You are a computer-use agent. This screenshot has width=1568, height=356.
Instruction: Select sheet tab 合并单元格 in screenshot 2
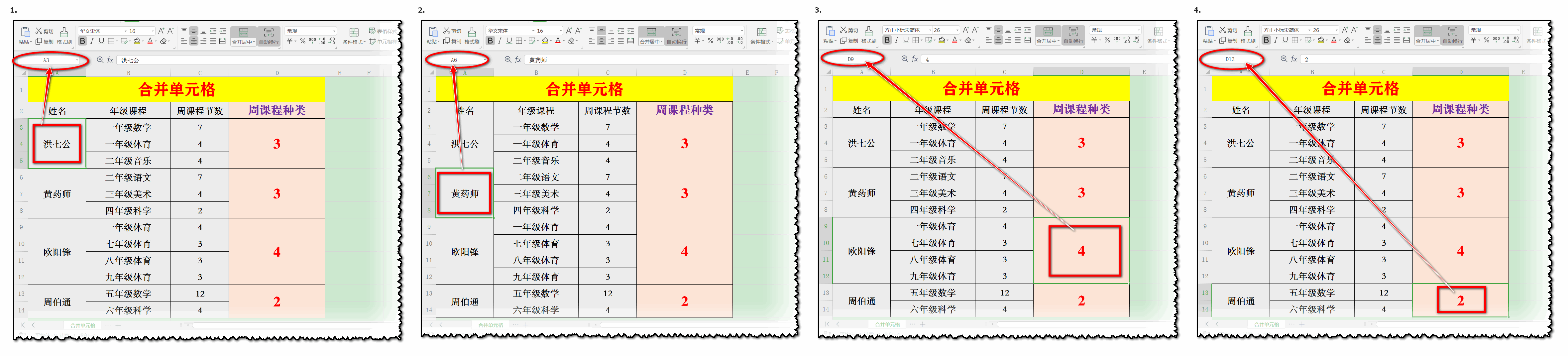[490, 325]
